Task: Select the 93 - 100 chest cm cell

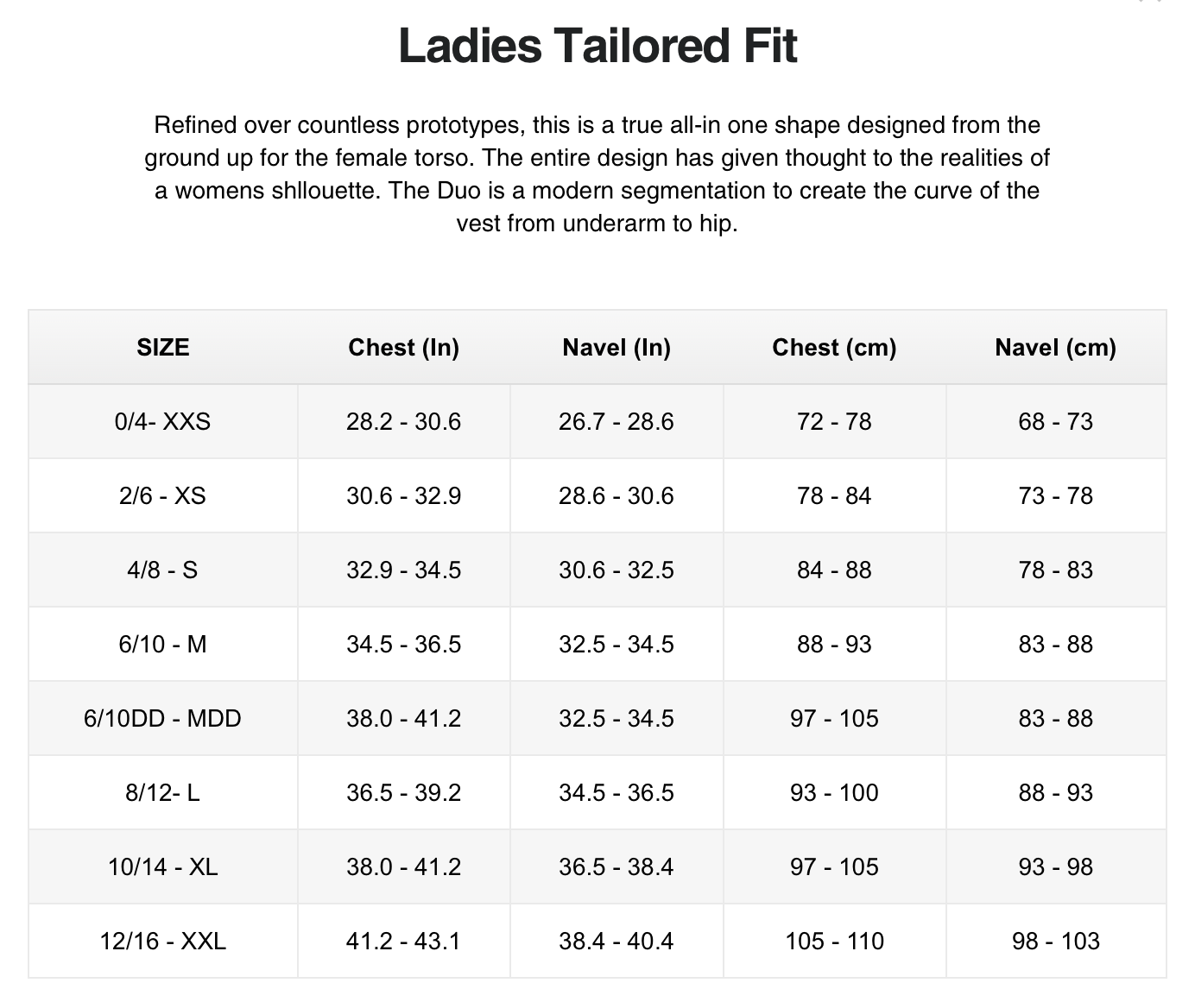Action: 834,792
